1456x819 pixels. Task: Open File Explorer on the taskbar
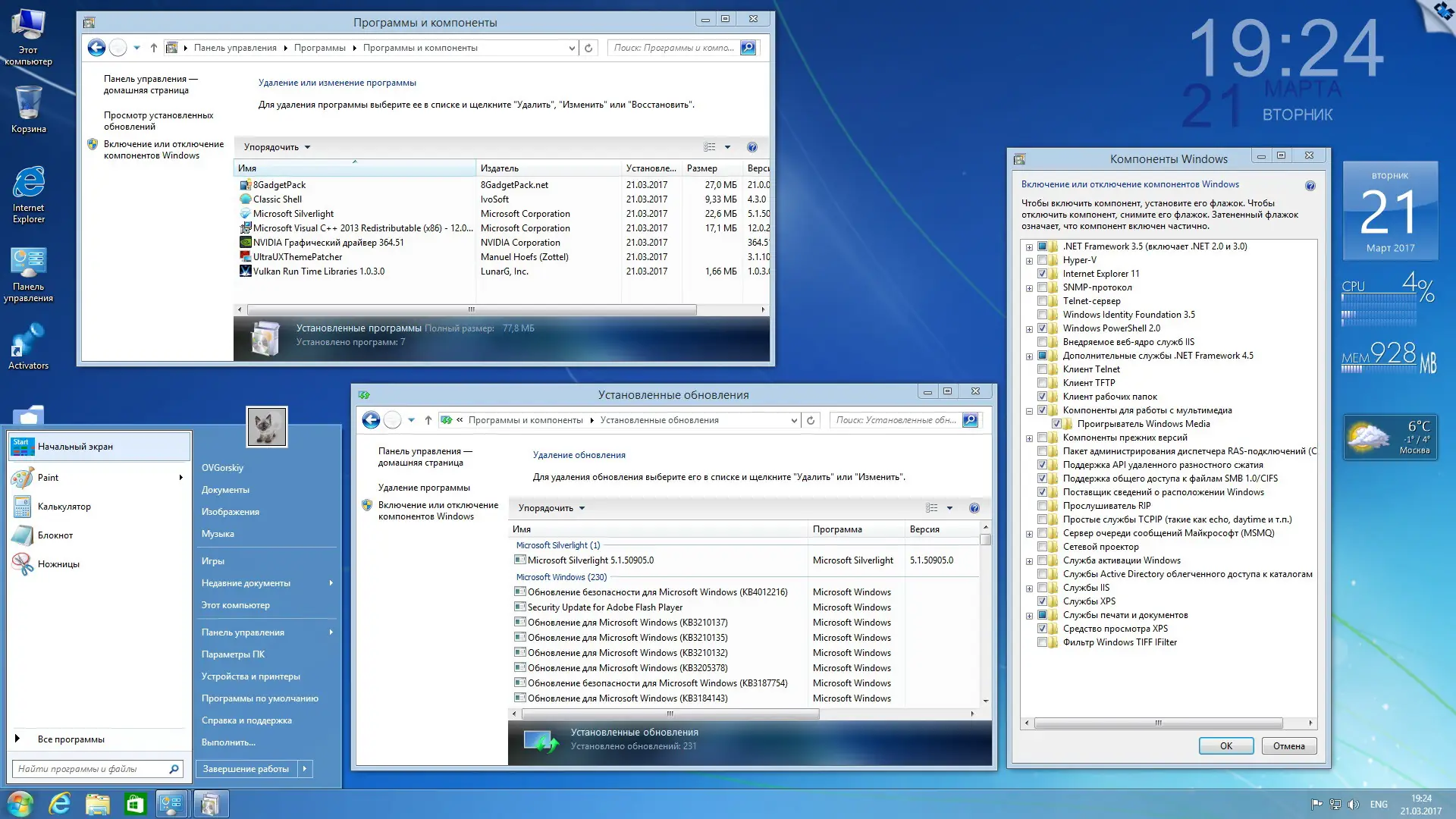pyautogui.click(x=97, y=804)
